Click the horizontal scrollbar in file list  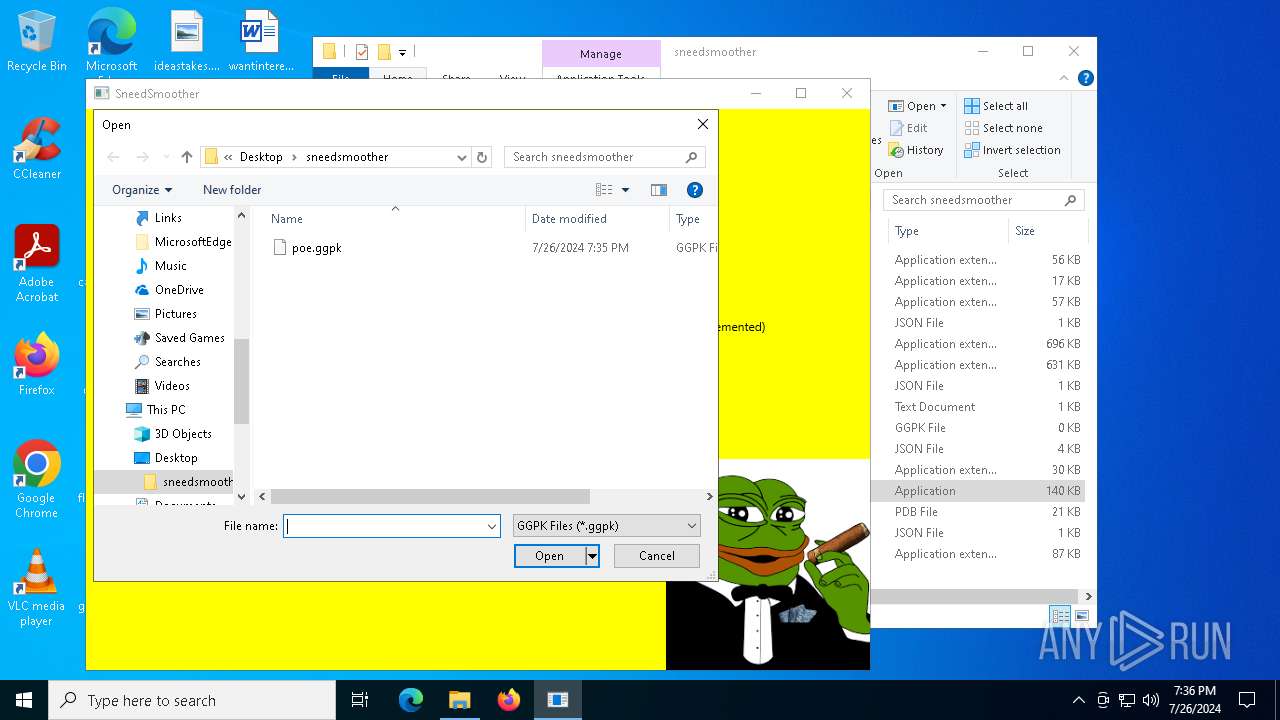pos(430,497)
